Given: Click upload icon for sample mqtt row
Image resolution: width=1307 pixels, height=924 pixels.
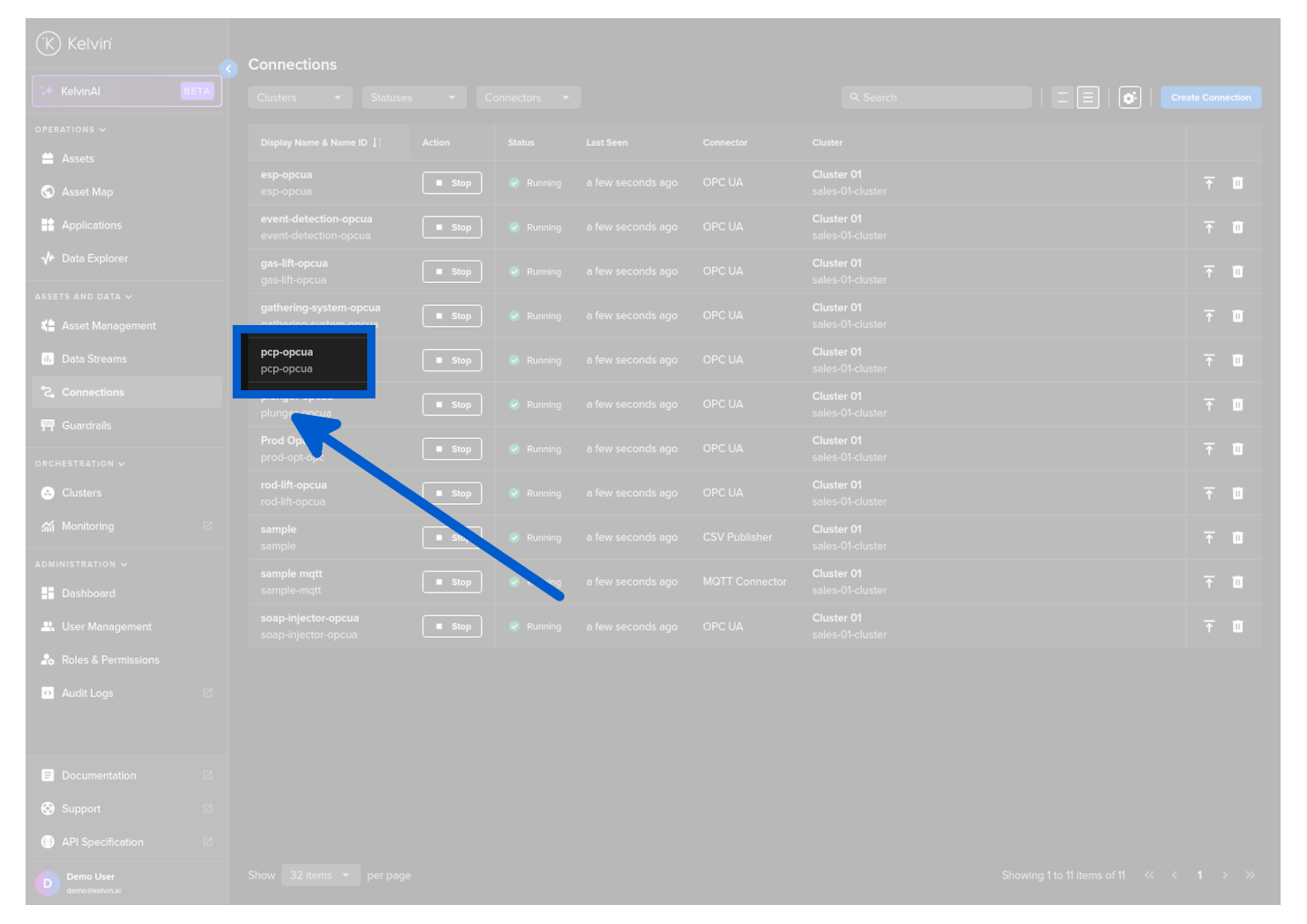Looking at the screenshot, I should pos(1209,582).
